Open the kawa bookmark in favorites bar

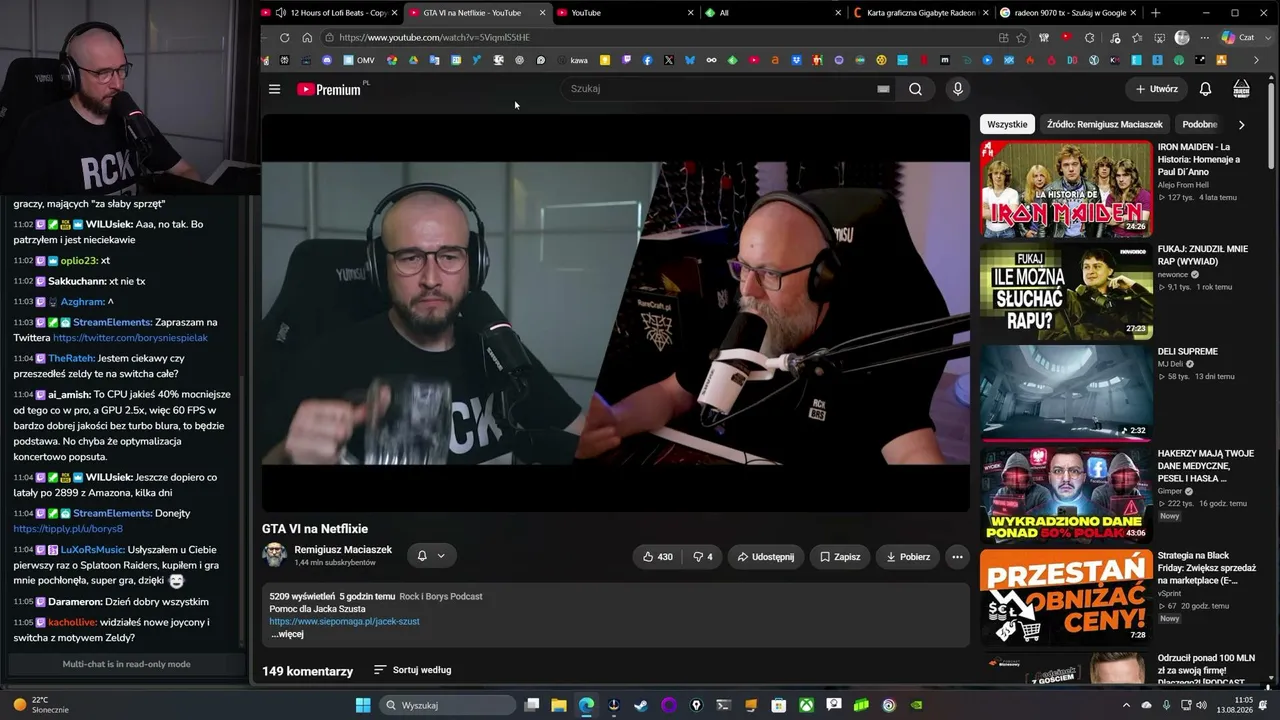point(571,60)
